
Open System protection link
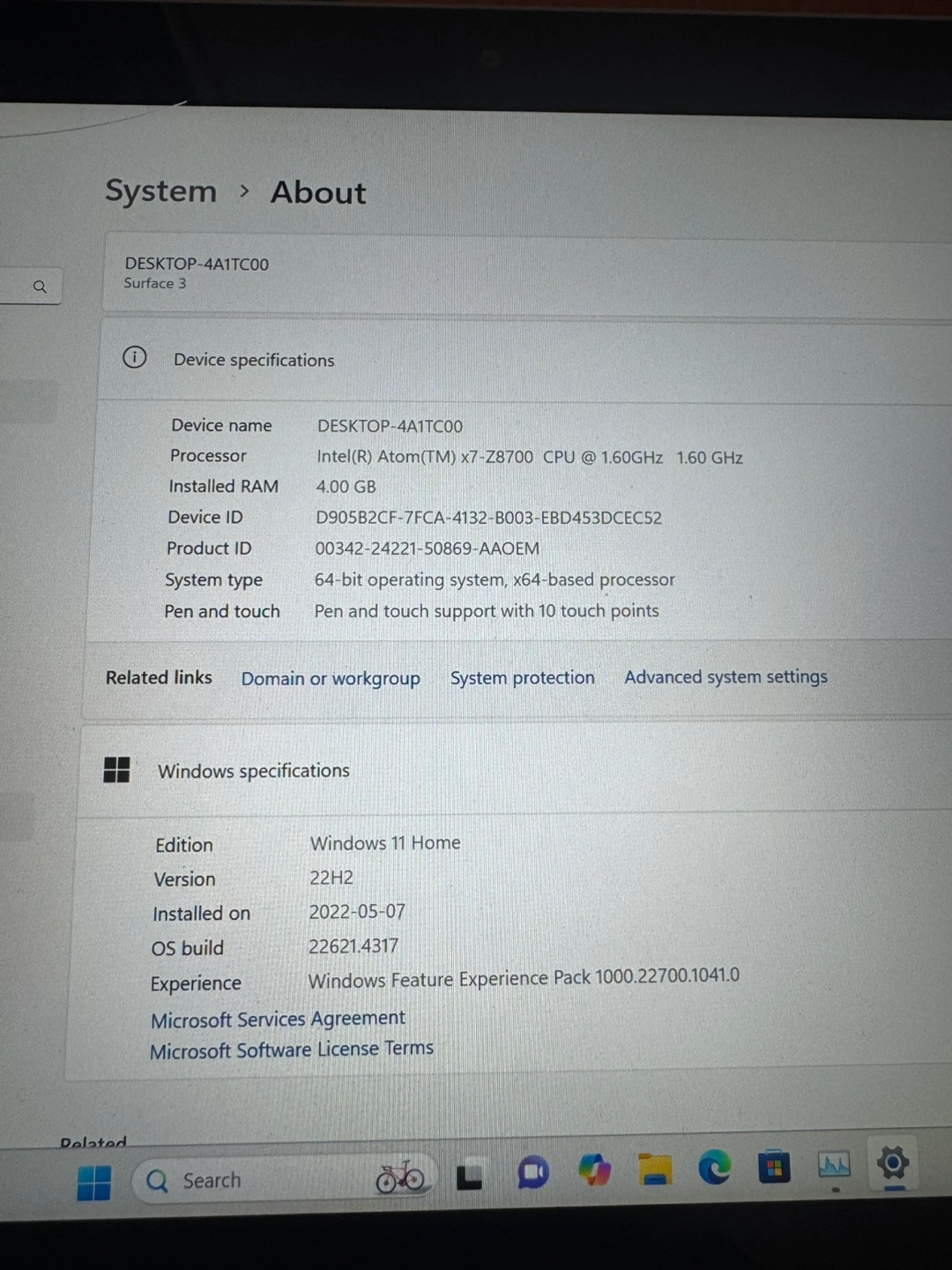click(523, 677)
